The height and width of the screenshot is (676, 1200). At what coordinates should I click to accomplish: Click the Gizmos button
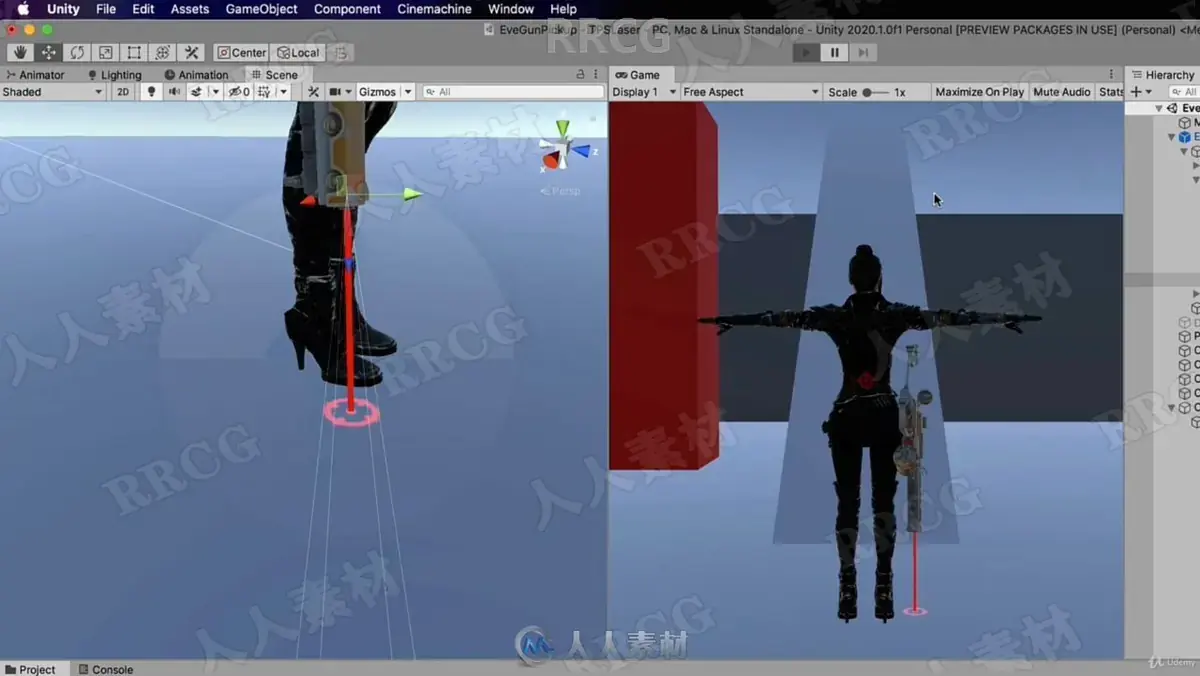click(x=377, y=91)
